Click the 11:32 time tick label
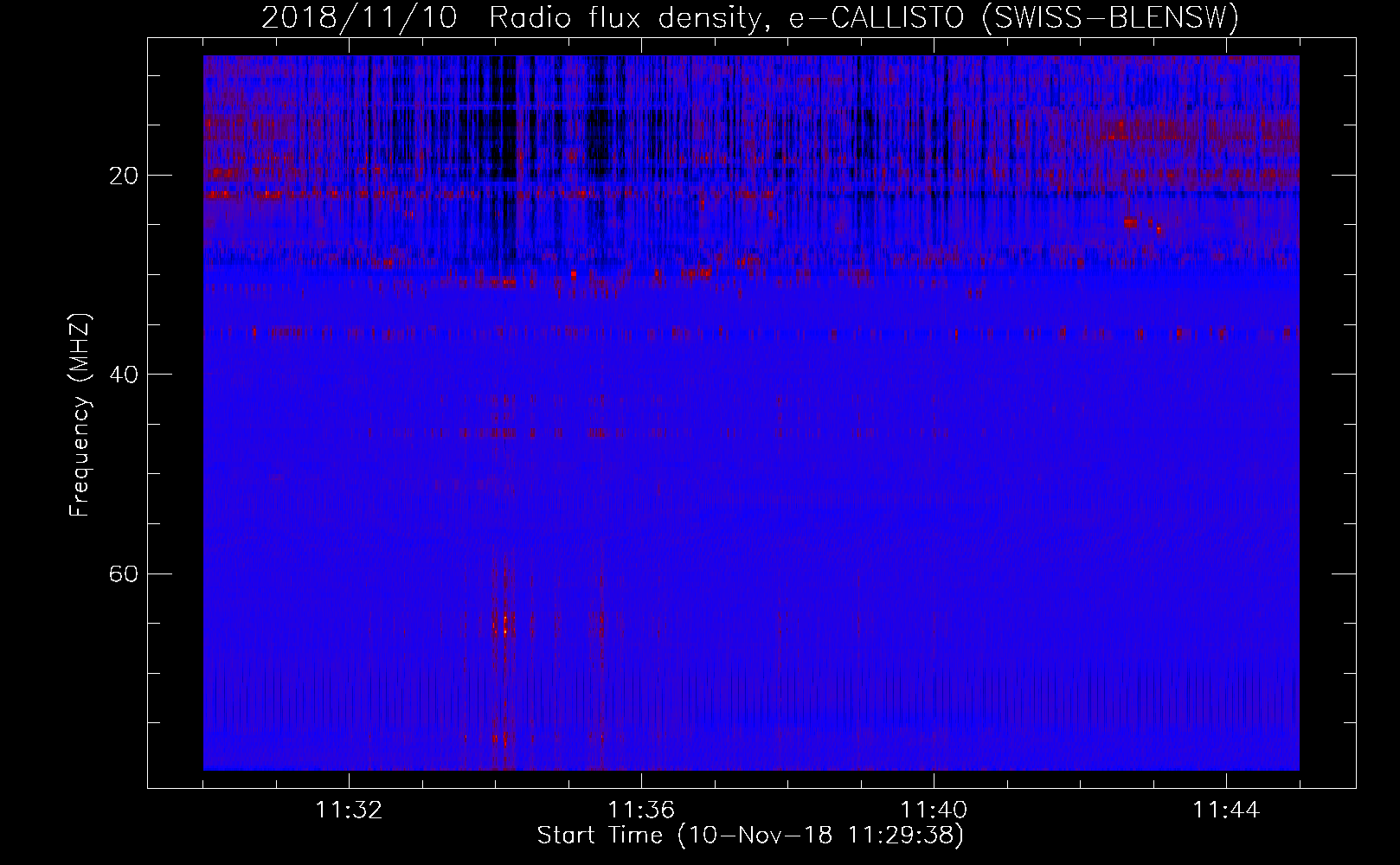1400x865 pixels. click(x=349, y=811)
